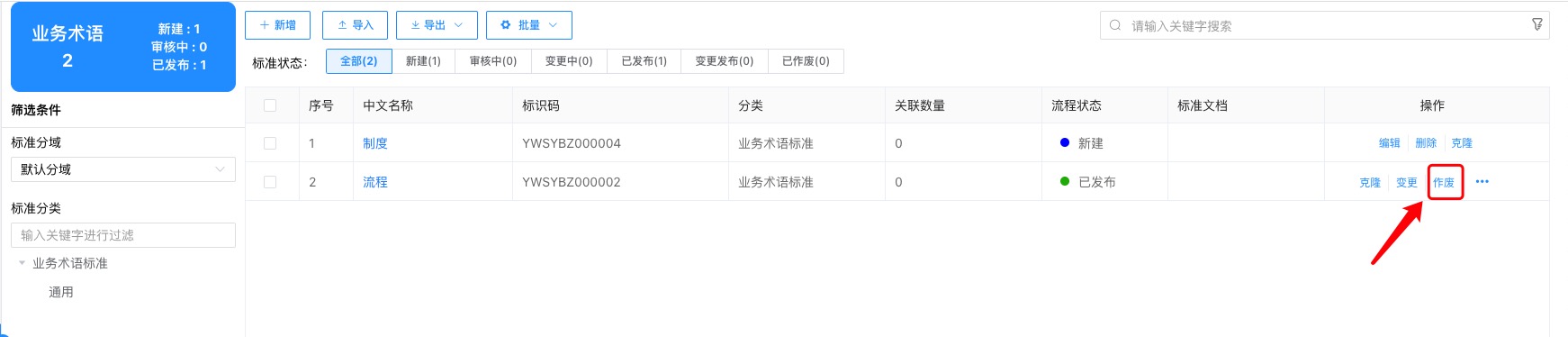Image resolution: width=1568 pixels, height=337 pixels.
Task: Toggle the select-all header checkbox
Action: tap(270, 105)
